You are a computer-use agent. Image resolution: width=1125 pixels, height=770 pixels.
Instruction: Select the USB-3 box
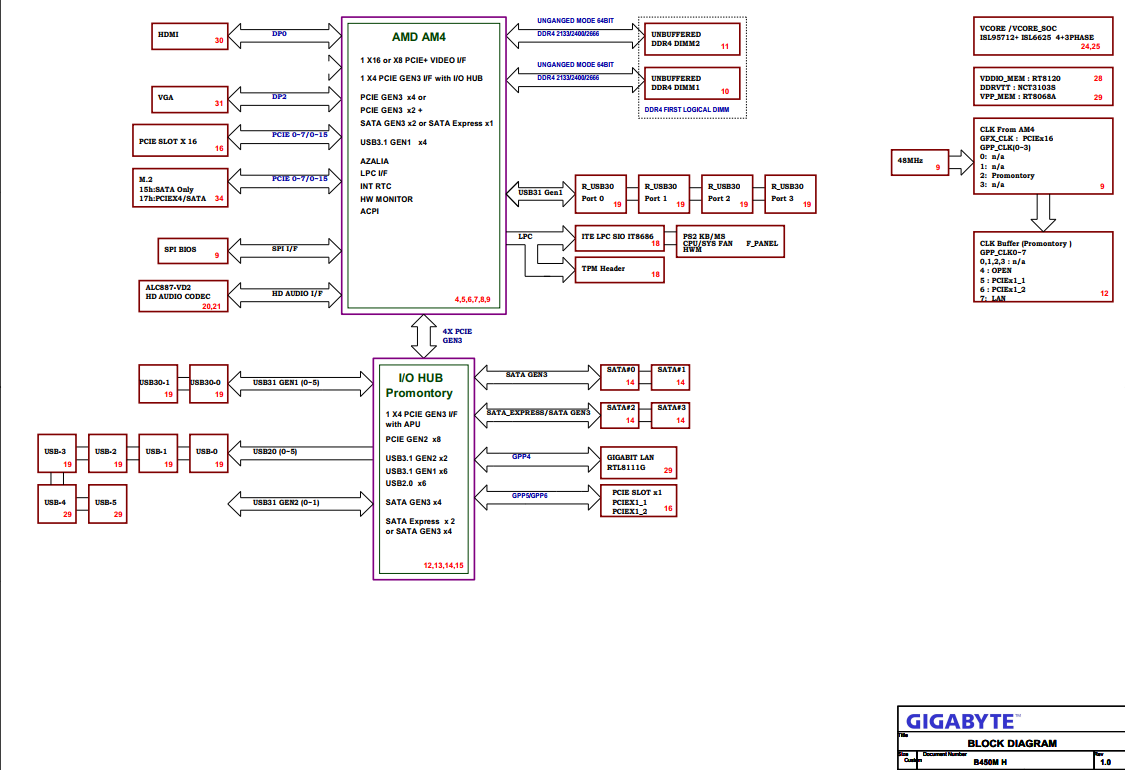pyautogui.click(x=57, y=453)
